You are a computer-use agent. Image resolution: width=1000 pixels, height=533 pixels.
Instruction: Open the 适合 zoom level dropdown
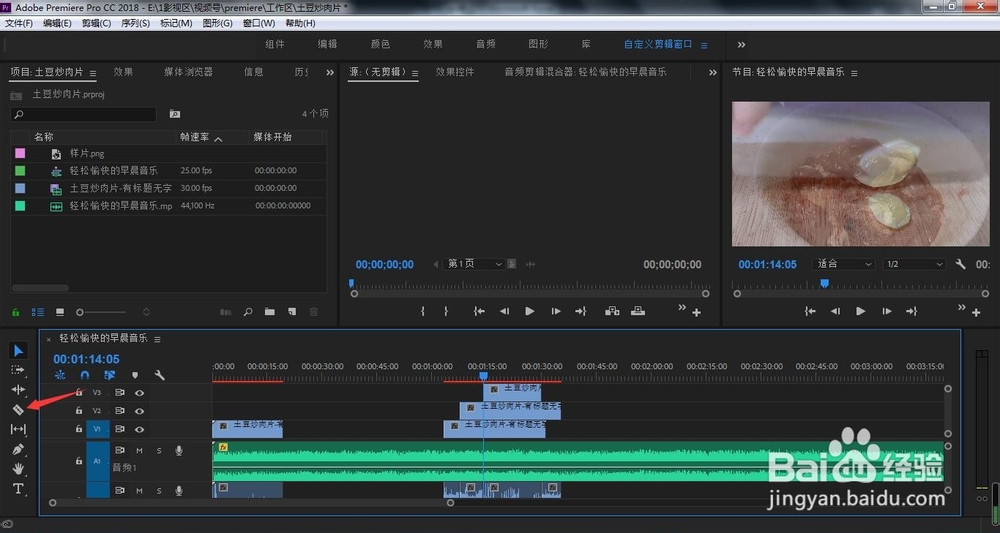point(843,264)
